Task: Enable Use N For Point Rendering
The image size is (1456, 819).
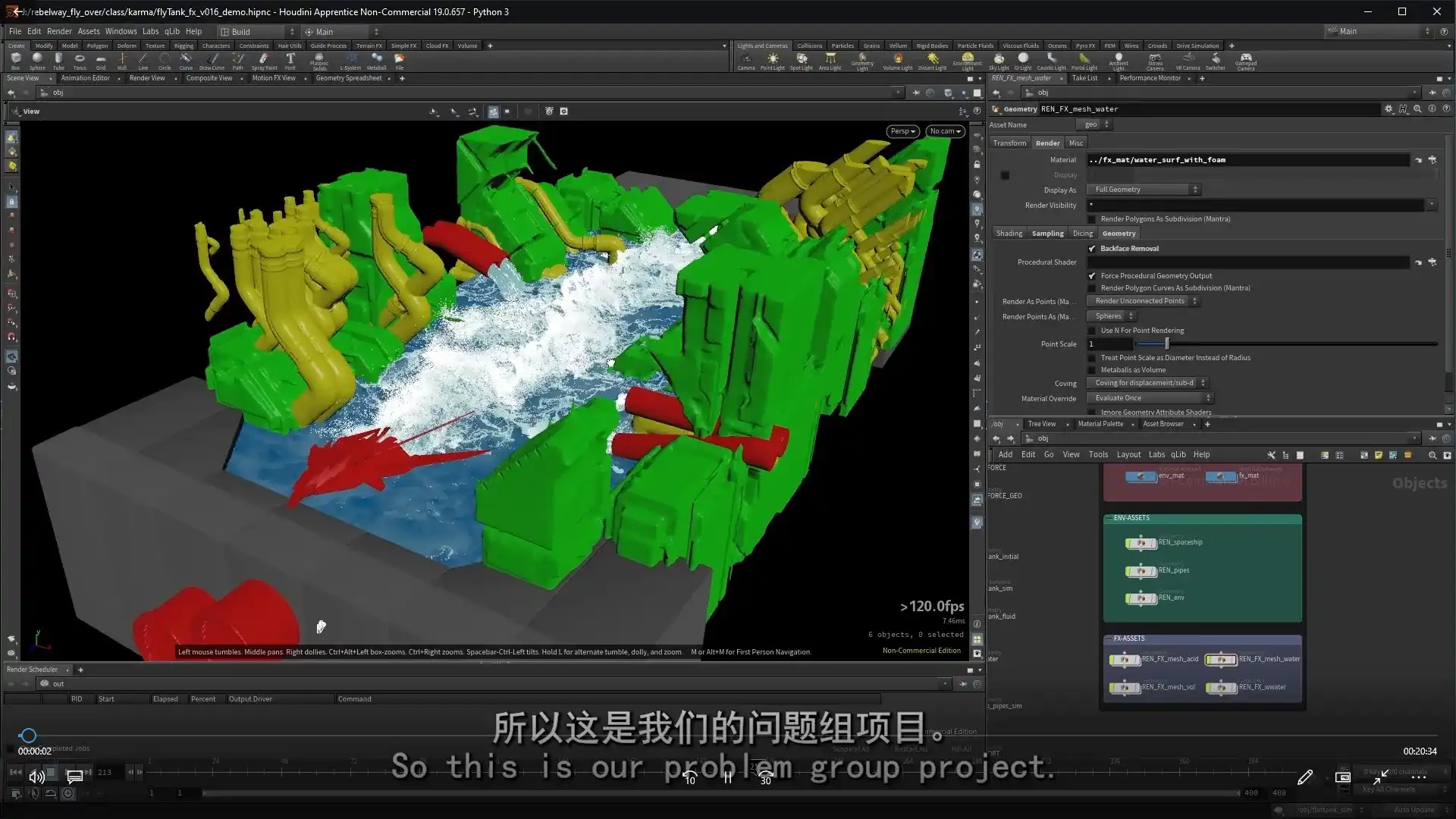Action: (1092, 330)
